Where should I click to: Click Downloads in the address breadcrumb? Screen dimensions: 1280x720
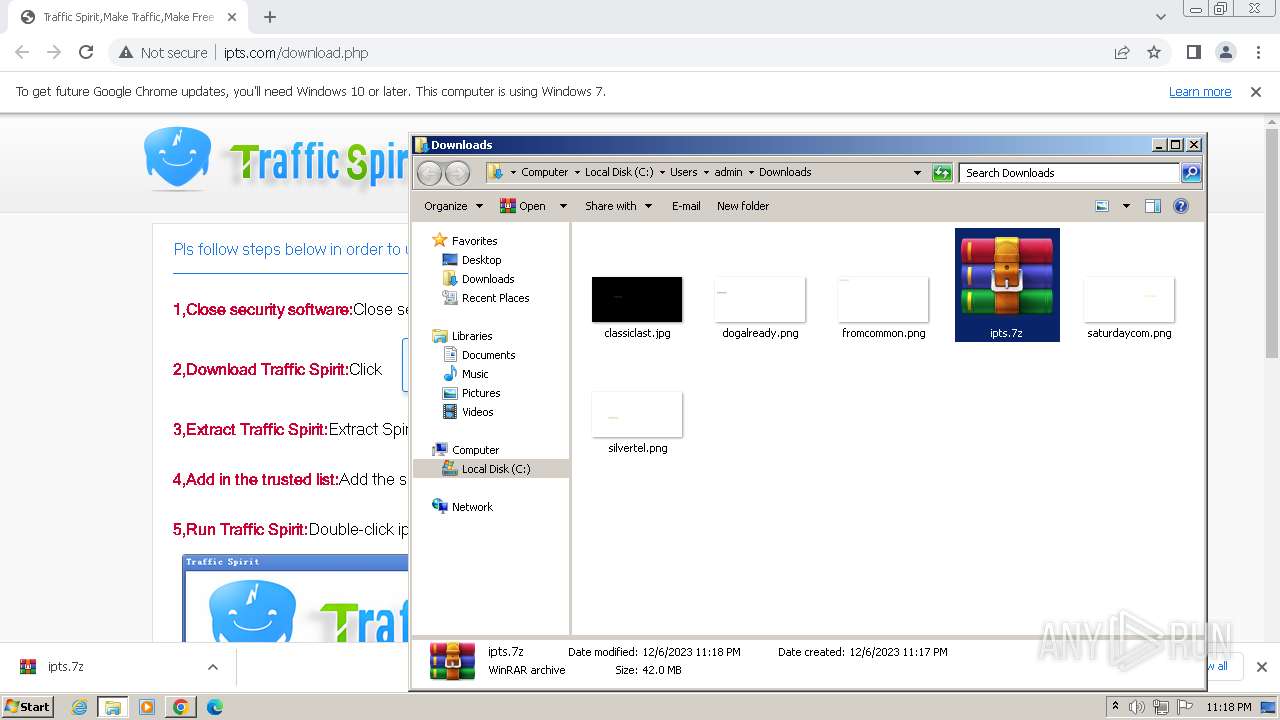(x=785, y=172)
